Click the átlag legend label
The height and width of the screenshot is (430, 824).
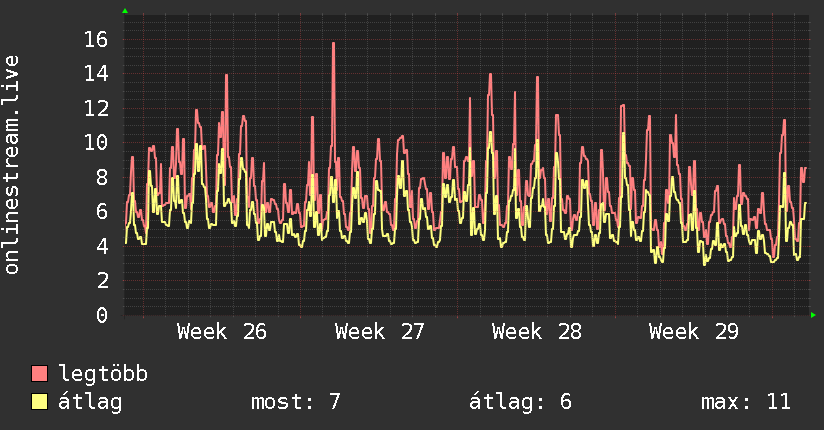click(90, 402)
